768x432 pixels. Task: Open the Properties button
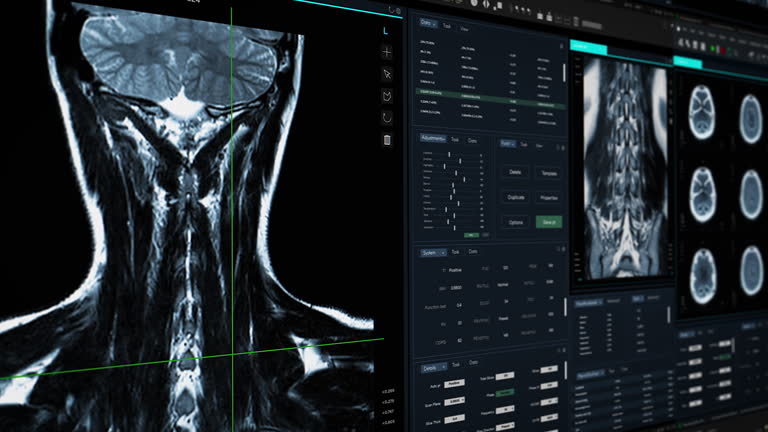pyautogui.click(x=548, y=197)
